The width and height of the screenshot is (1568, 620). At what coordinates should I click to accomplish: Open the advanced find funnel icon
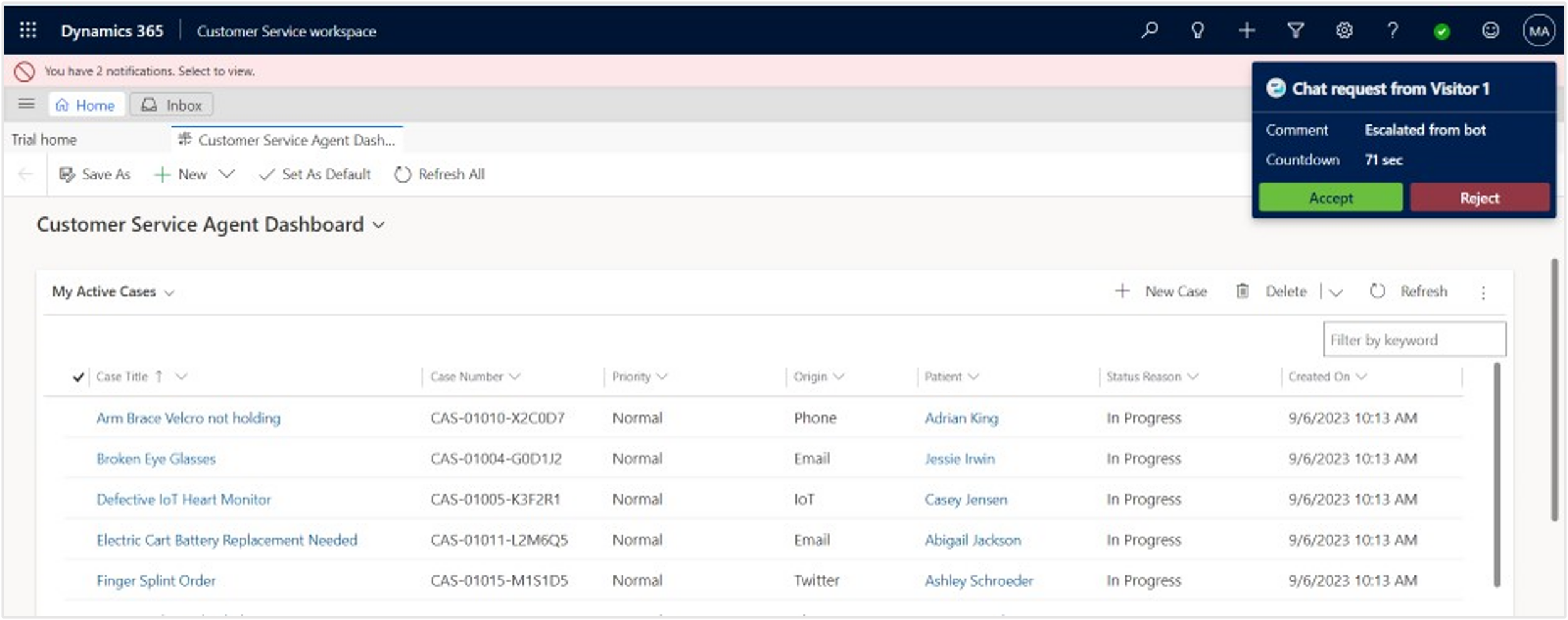point(1295,30)
